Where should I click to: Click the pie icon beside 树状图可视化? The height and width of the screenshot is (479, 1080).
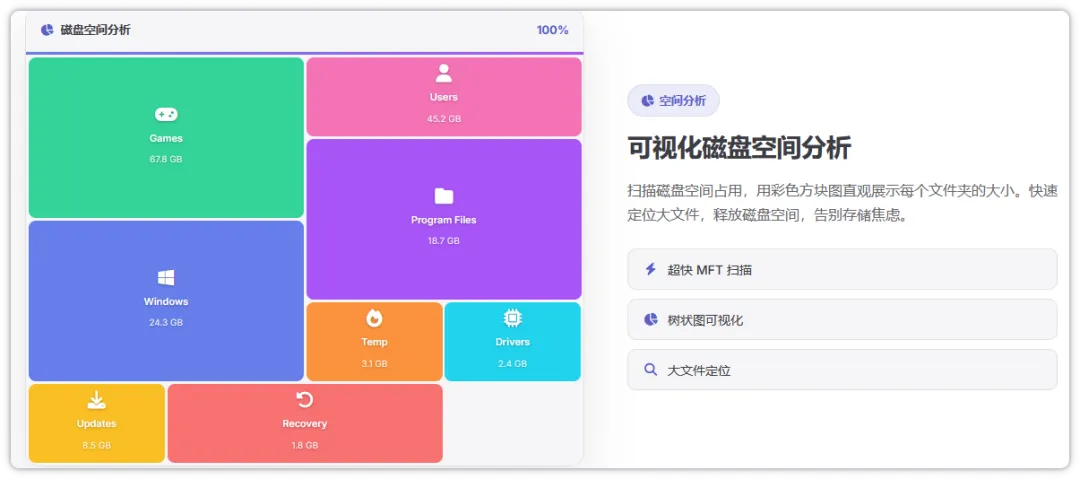(650, 320)
